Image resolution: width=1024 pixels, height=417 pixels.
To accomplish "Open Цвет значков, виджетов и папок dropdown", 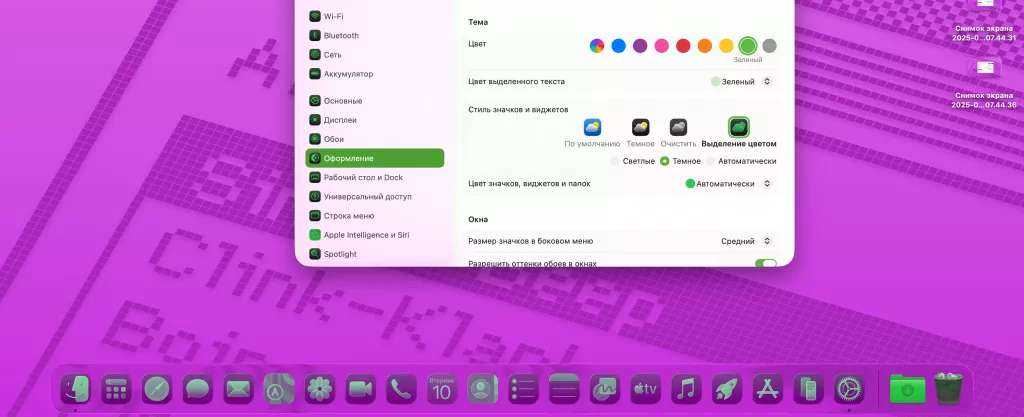I will click(x=728, y=184).
